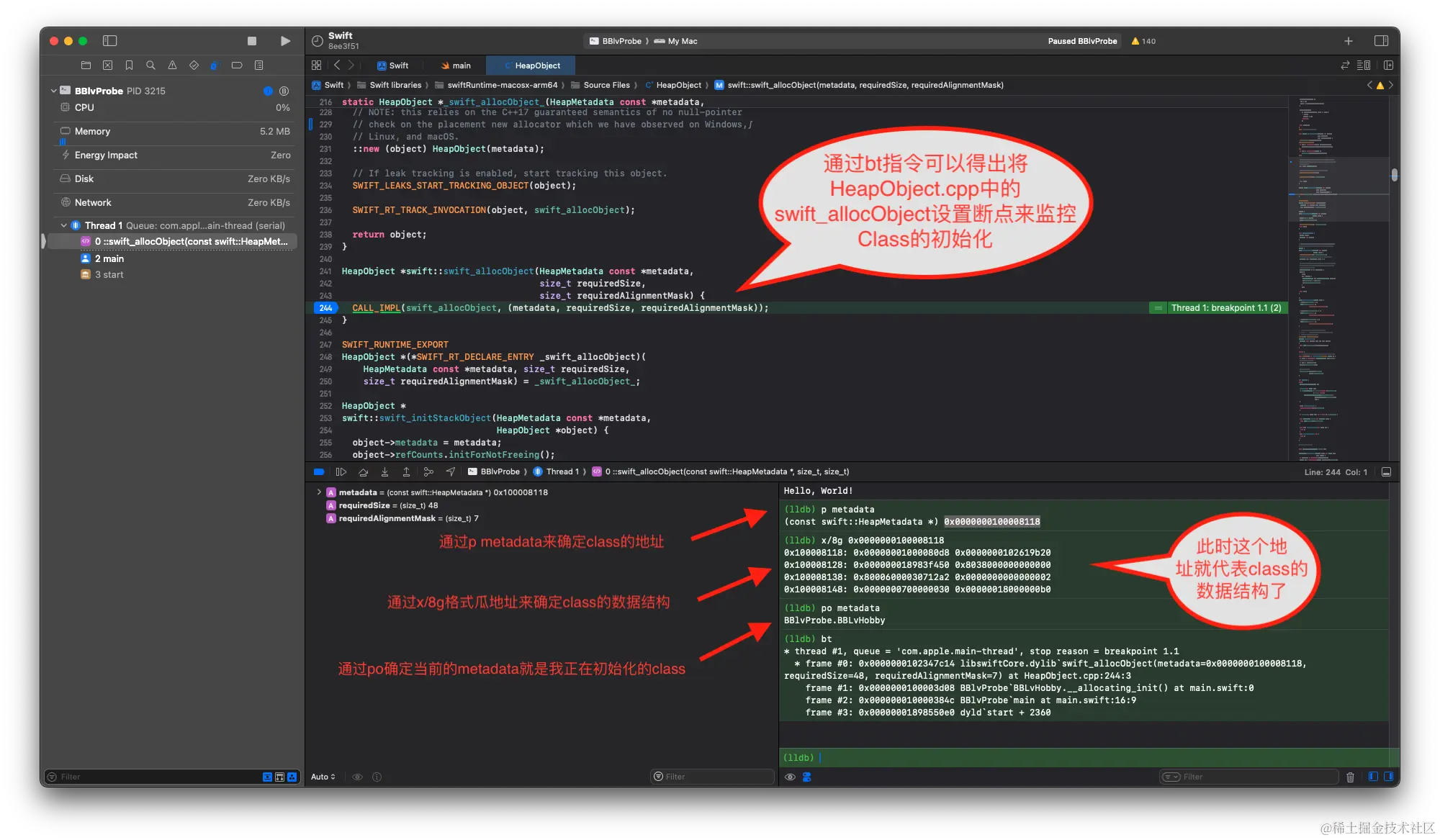
Task: Expand the metadata variable disclosure arrow
Action: (319, 492)
